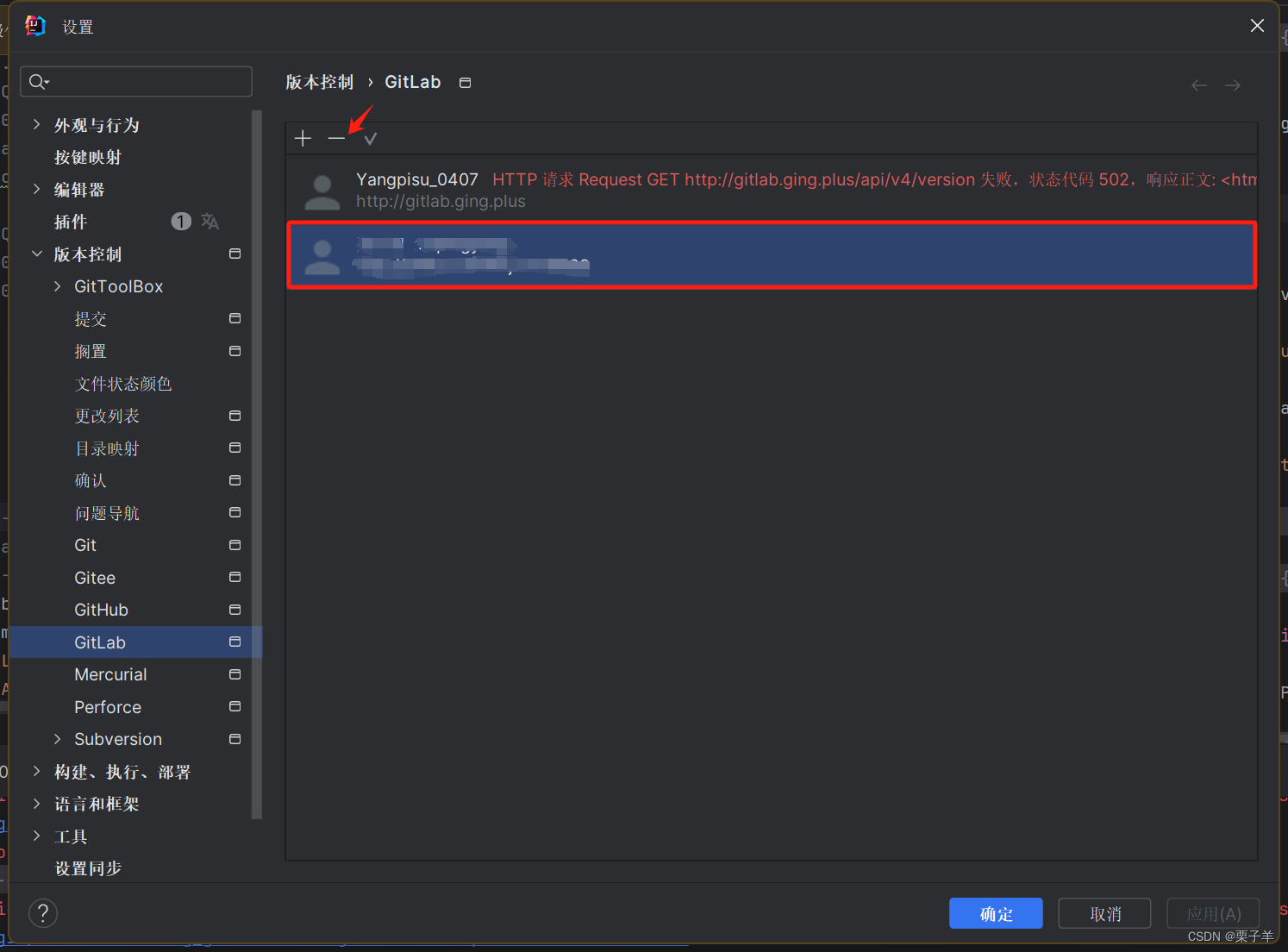This screenshot has height=952, width=1288.
Task: Click the project icon on 提交 row
Action: click(x=234, y=318)
